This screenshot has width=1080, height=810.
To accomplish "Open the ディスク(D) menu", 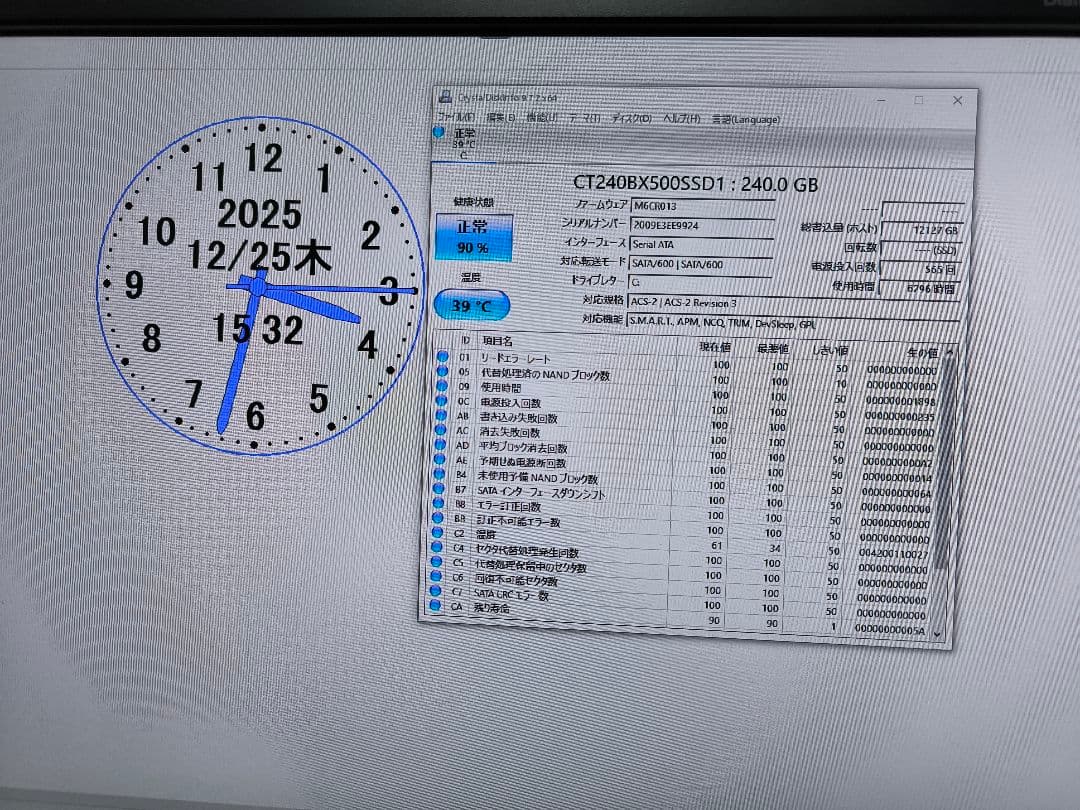I will 631,118.
